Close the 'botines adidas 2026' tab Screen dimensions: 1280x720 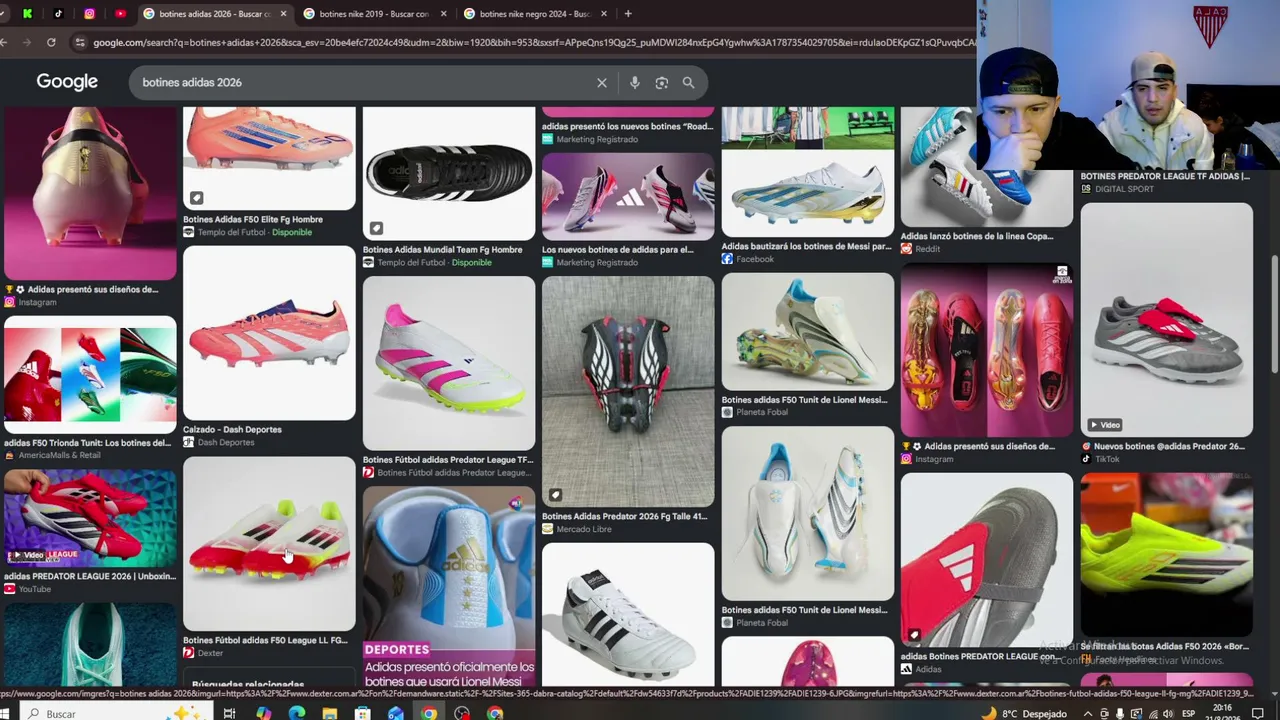click(x=284, y=14)
